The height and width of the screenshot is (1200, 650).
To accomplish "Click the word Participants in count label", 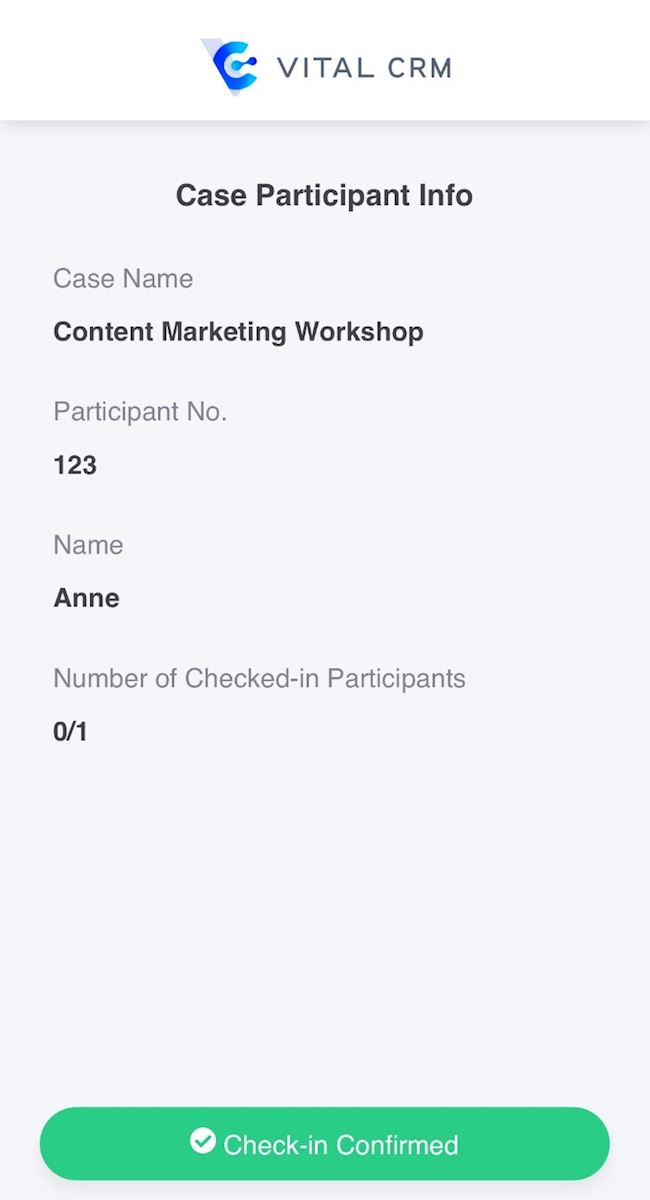I will pyautogui.click(x=397, y=678).
